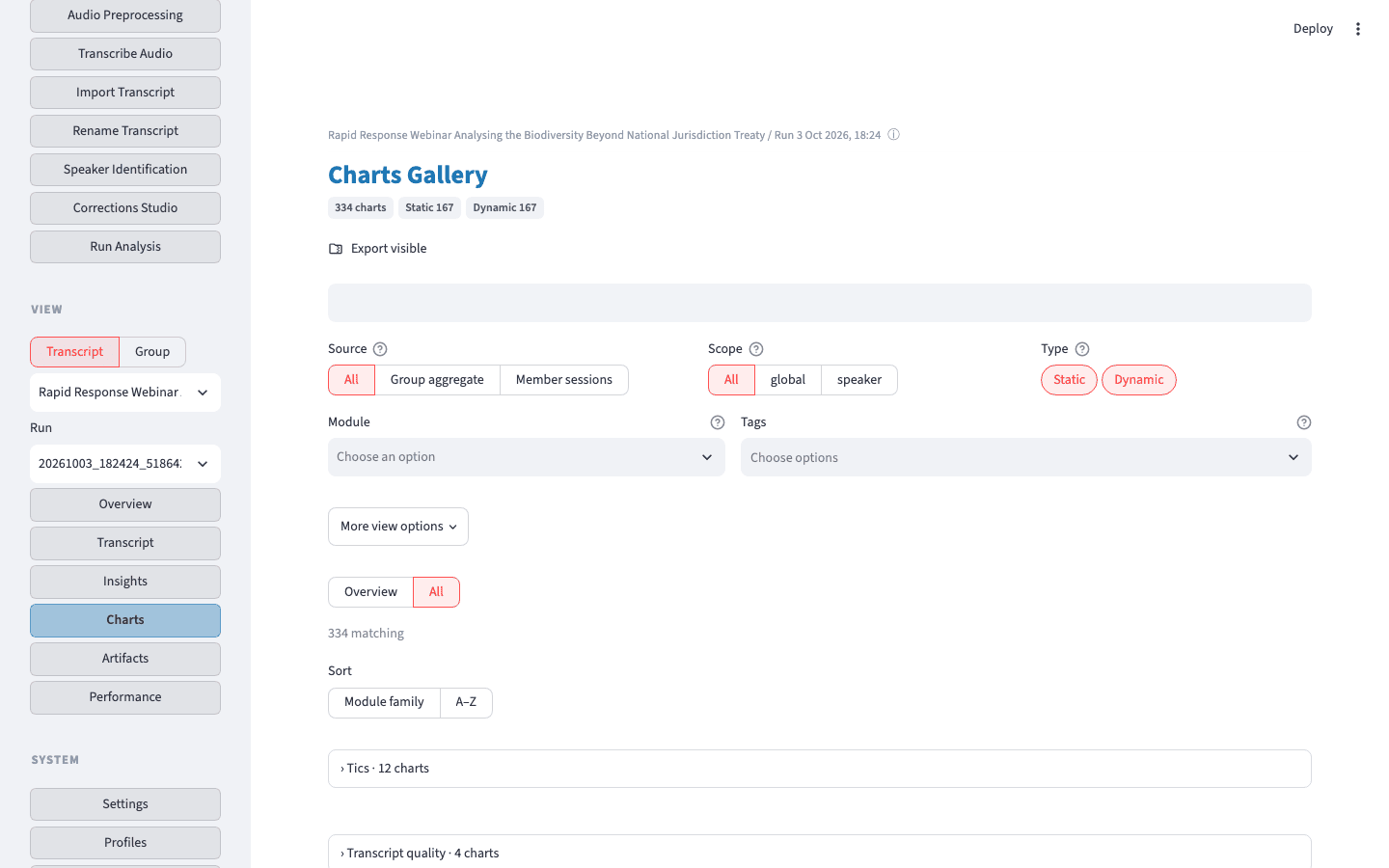Switch to the Overview view tab
Image resolution: width=1389 pixels, height=868 pixels.
pos(370,592)
